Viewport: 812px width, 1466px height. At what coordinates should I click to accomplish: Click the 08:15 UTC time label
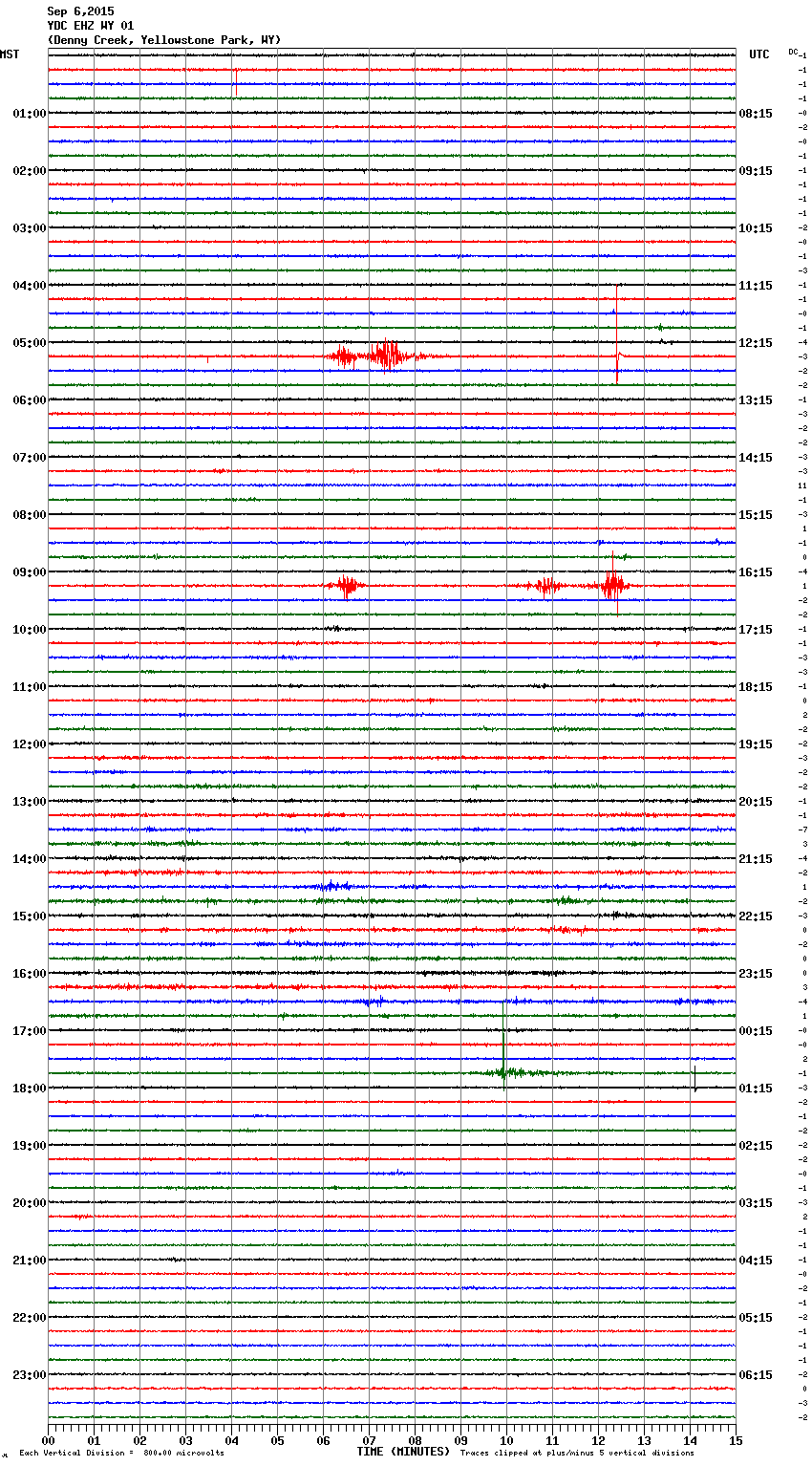point(756,114)
